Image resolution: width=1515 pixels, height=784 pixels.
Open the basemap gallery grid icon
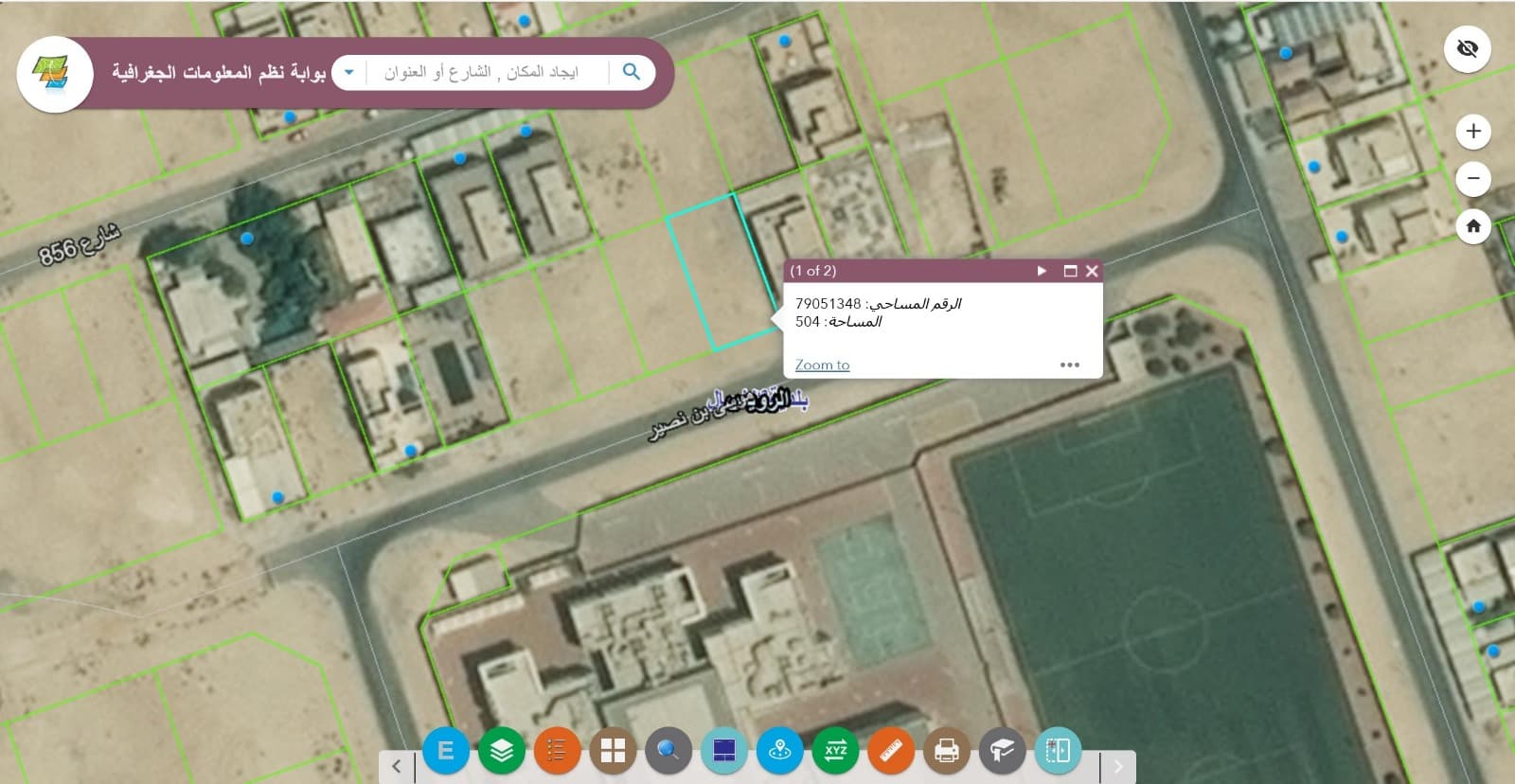click(x=613, y=751)
